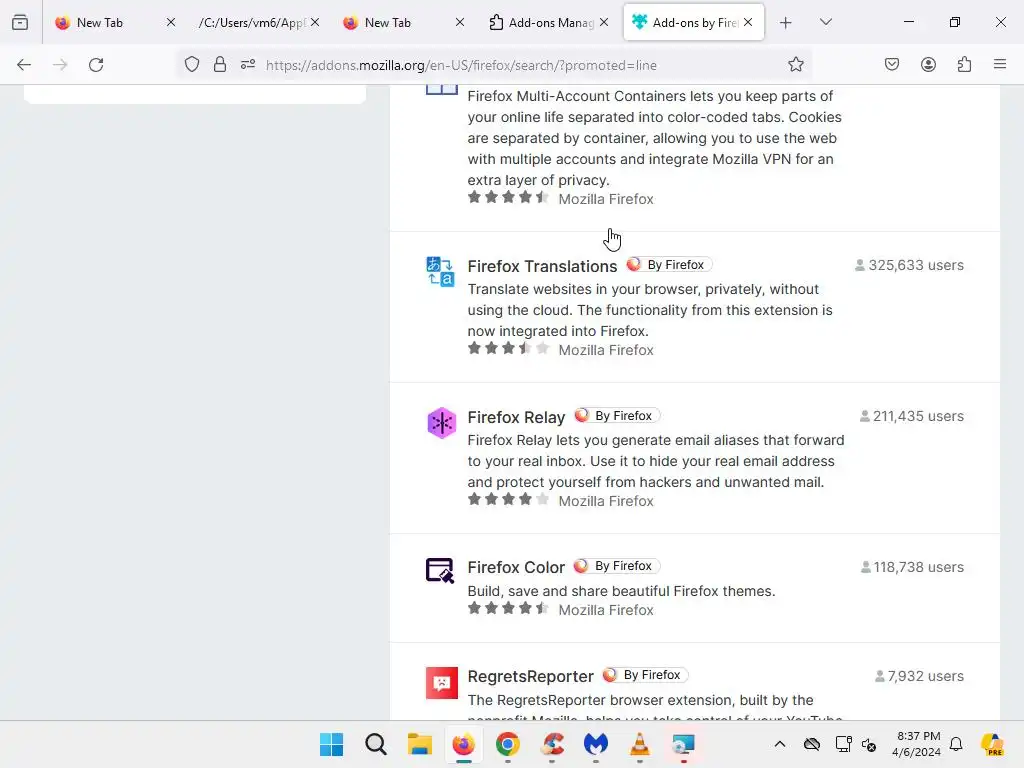Click By Firefox badge next to Firefox Translations
The image size is (1024, 768).
(669, 264)
